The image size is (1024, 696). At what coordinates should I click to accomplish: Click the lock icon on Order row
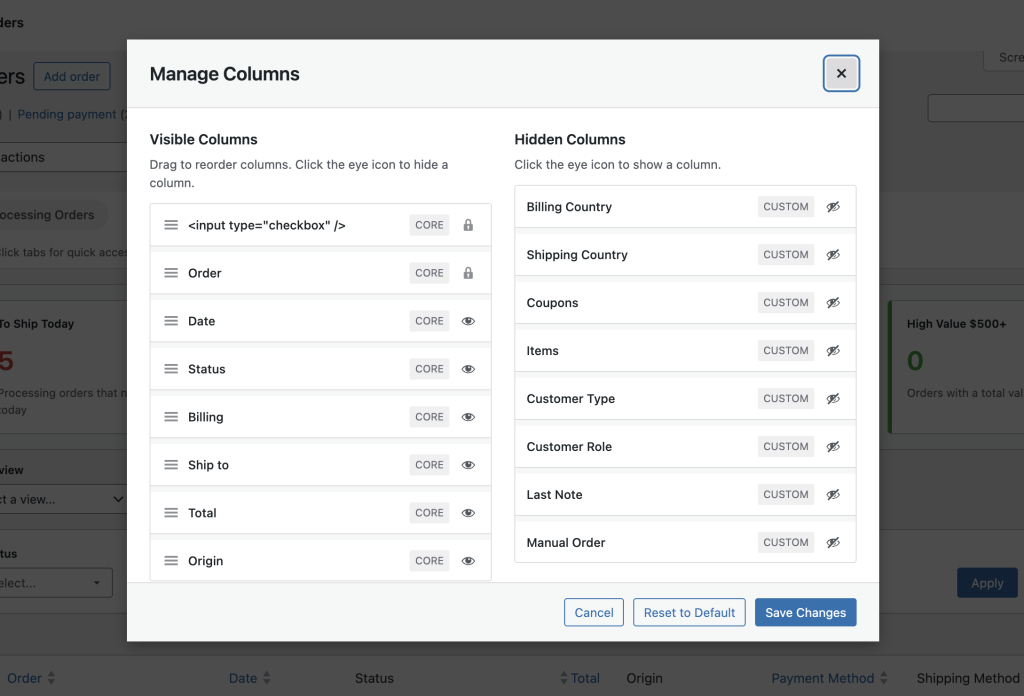click(468, 273)
